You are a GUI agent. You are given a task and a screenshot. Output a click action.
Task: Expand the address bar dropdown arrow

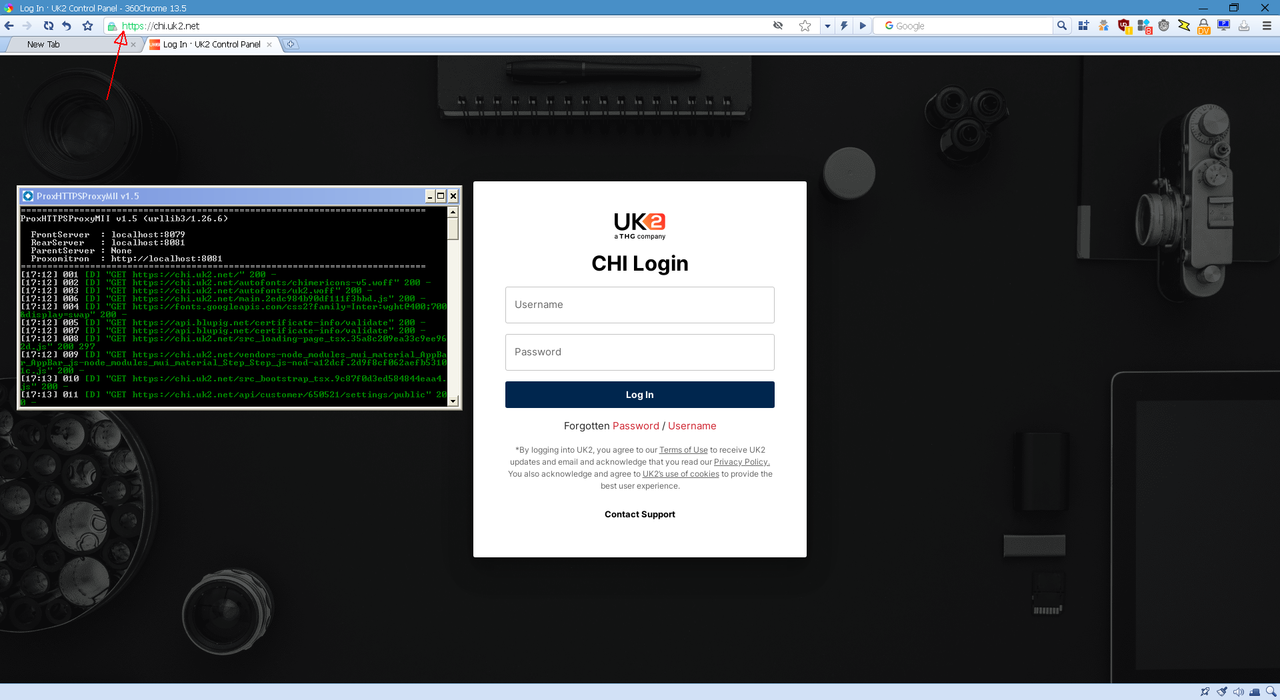click(x=827, y=26)
